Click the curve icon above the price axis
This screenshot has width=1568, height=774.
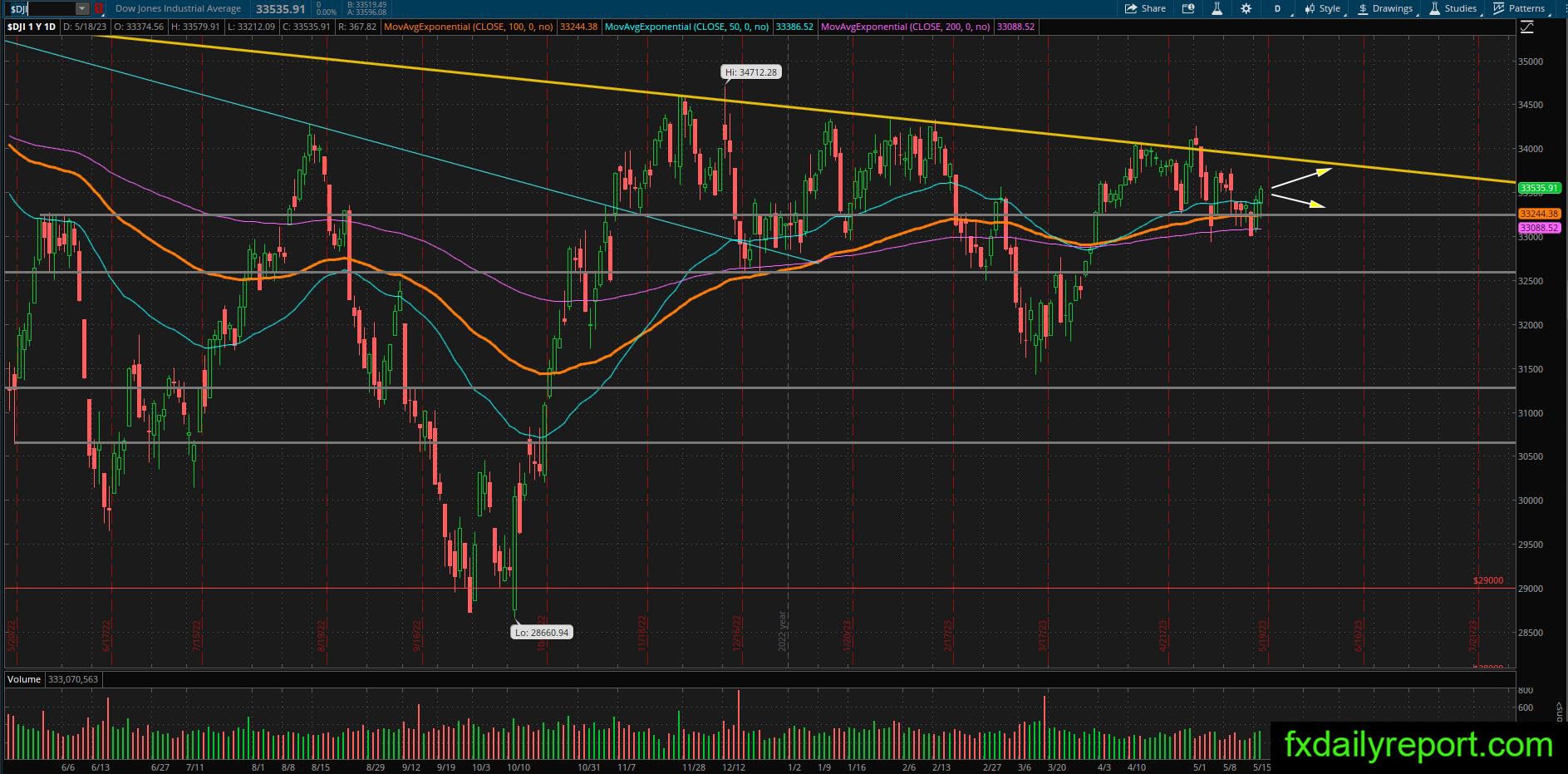pos(1527,27)
